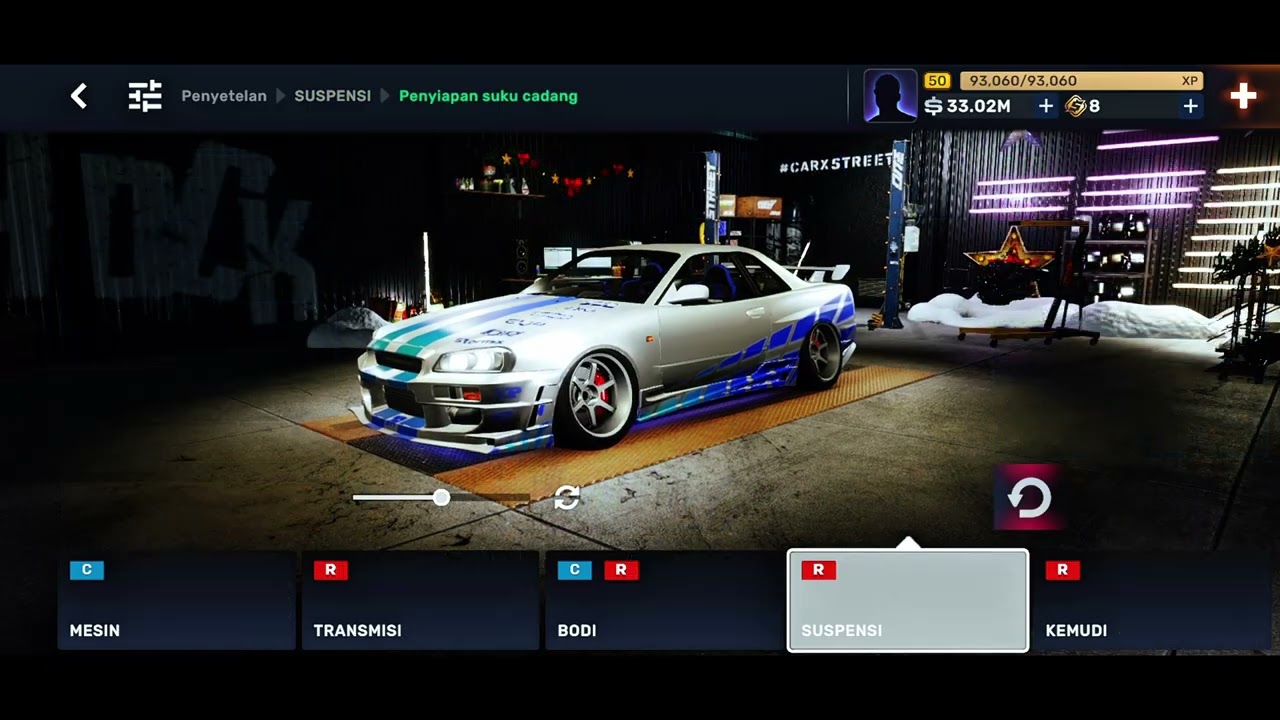
Task: Click the refresh camera rotation icon
Action: (567, 497)
